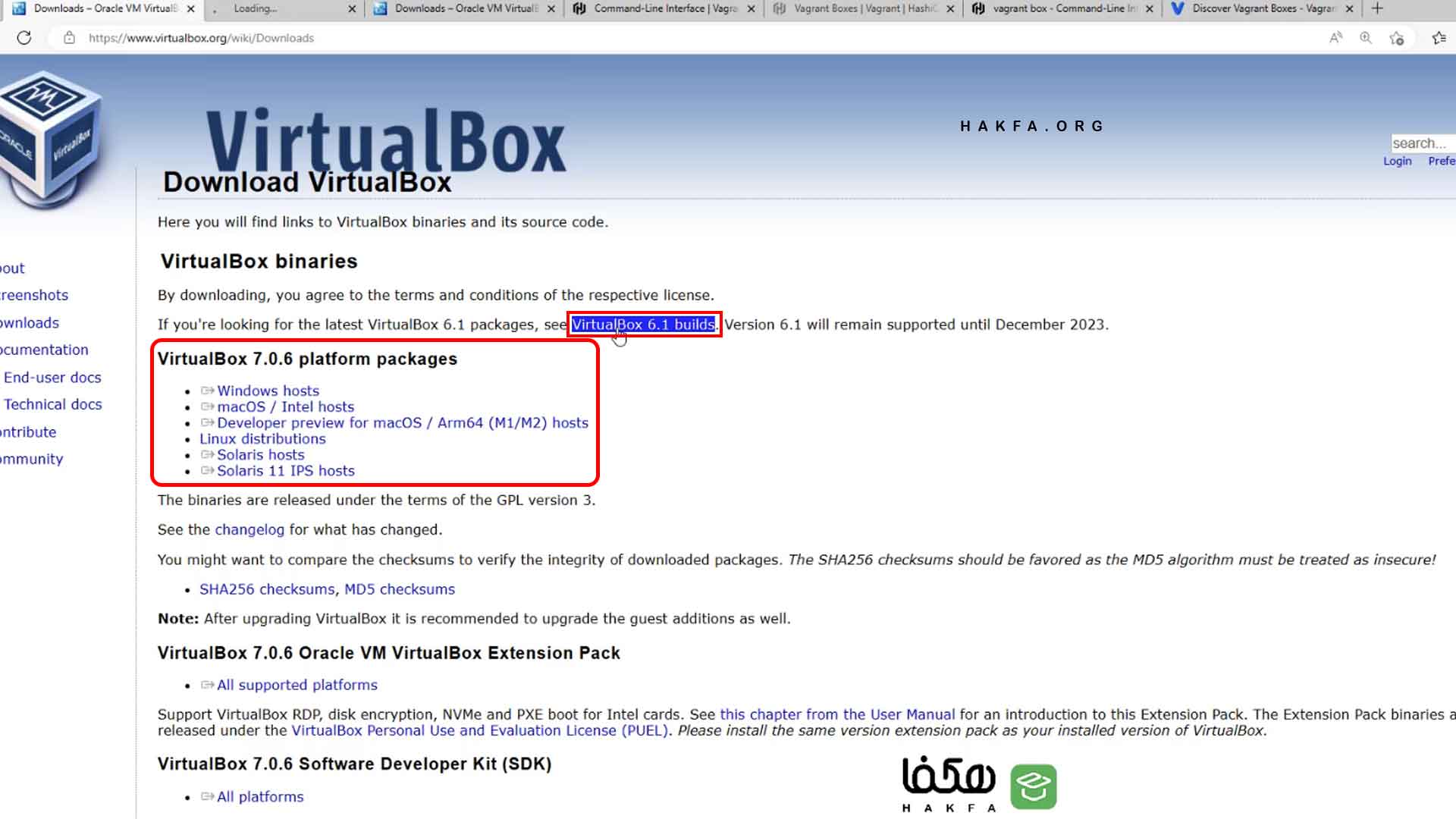Open Downloads sidebar link
This screenshot has width=1456, height=819.
click(x=30, y=323)
